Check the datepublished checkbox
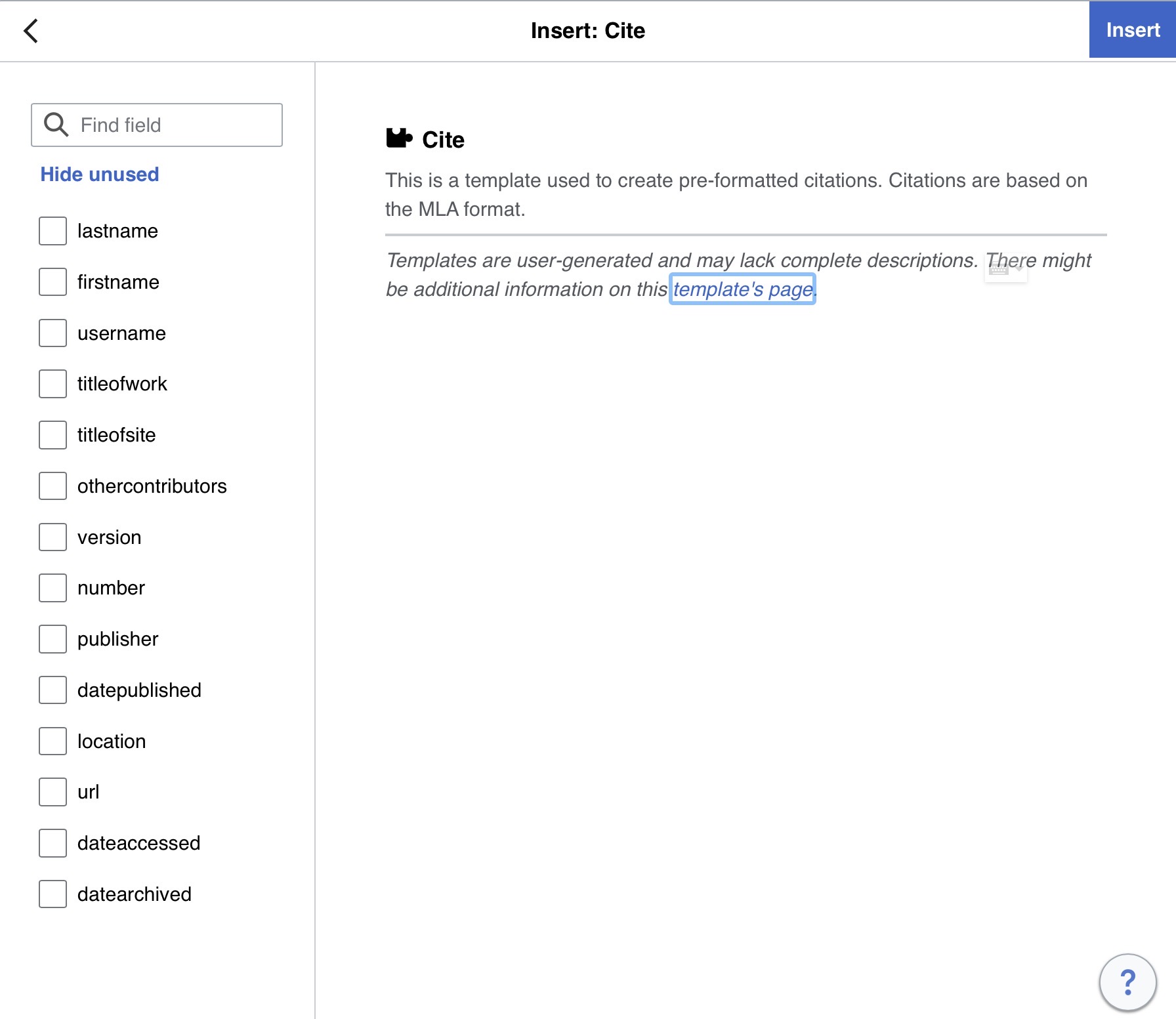Viewport: 1176px width, 1019px height. (x=52, y=690)
